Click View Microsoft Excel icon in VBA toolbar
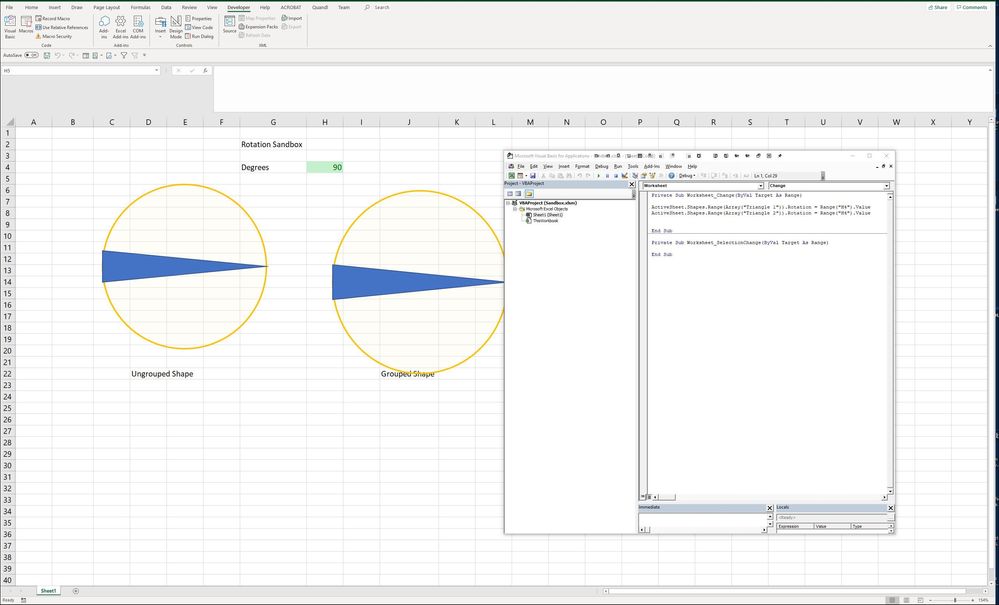This screenshot has height=605, width=999. (511, 176)
